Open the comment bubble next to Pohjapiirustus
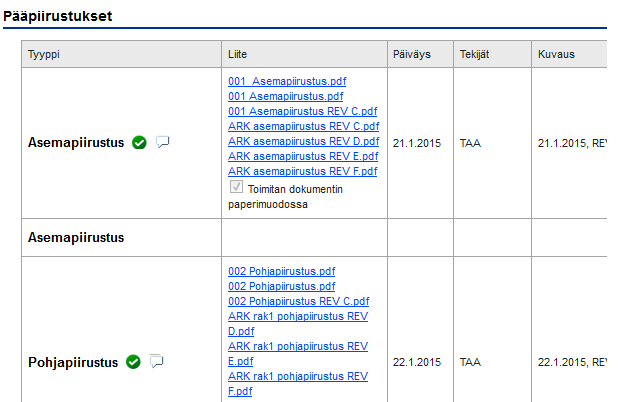Screen dimensions: 619x402 click(157, 361)
